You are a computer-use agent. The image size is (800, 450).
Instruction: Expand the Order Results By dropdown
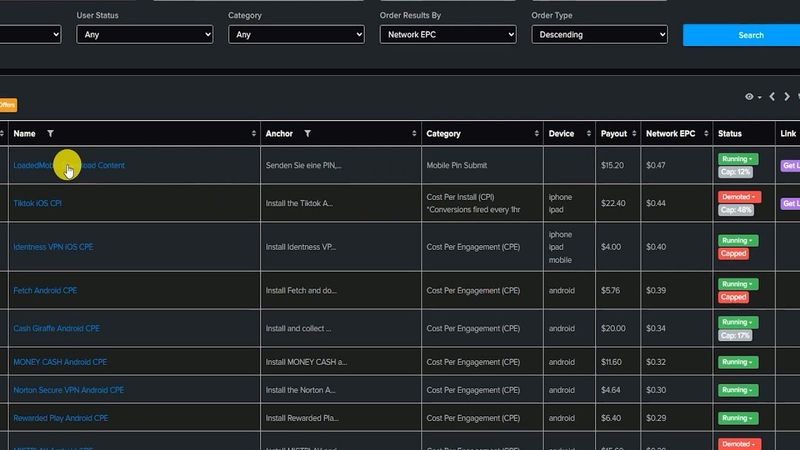click(x=448, y=35)
